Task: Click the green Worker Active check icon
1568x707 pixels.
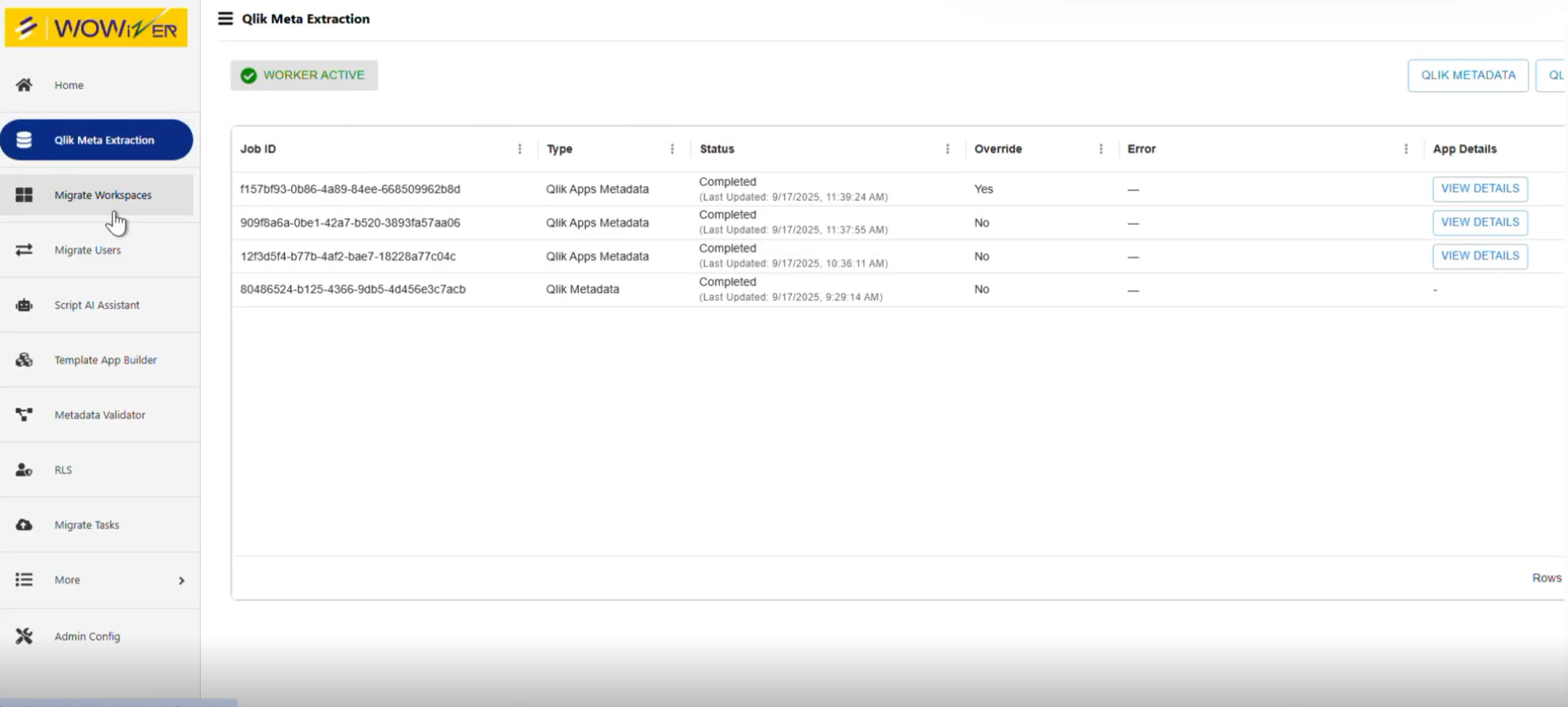Action: tap(248, 75)
